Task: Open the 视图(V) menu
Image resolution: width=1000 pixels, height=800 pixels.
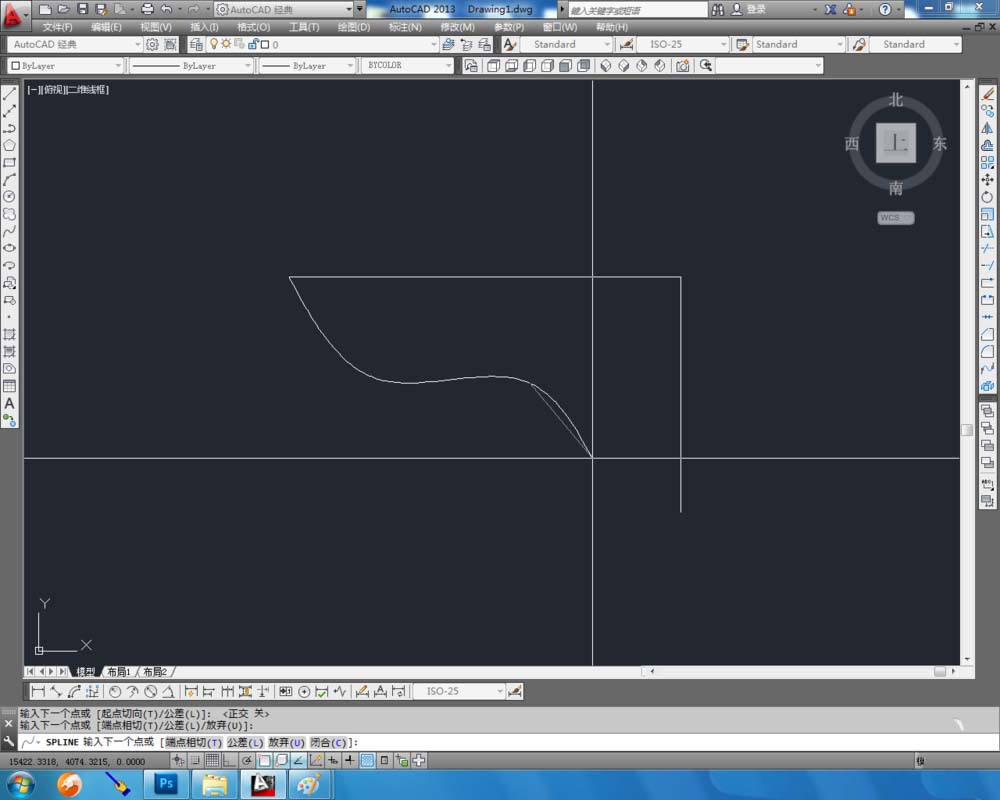Action: [156, 27]
